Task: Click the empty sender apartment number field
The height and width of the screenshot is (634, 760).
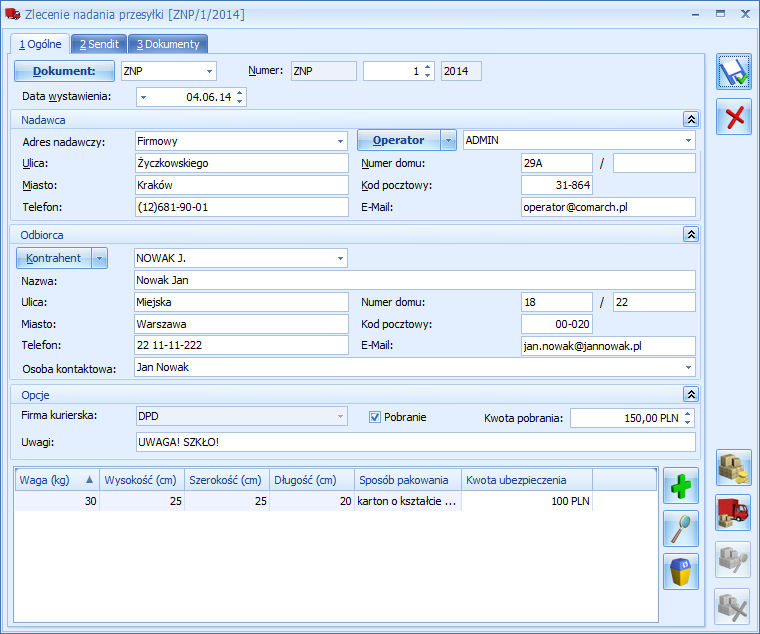Action: 654,163
